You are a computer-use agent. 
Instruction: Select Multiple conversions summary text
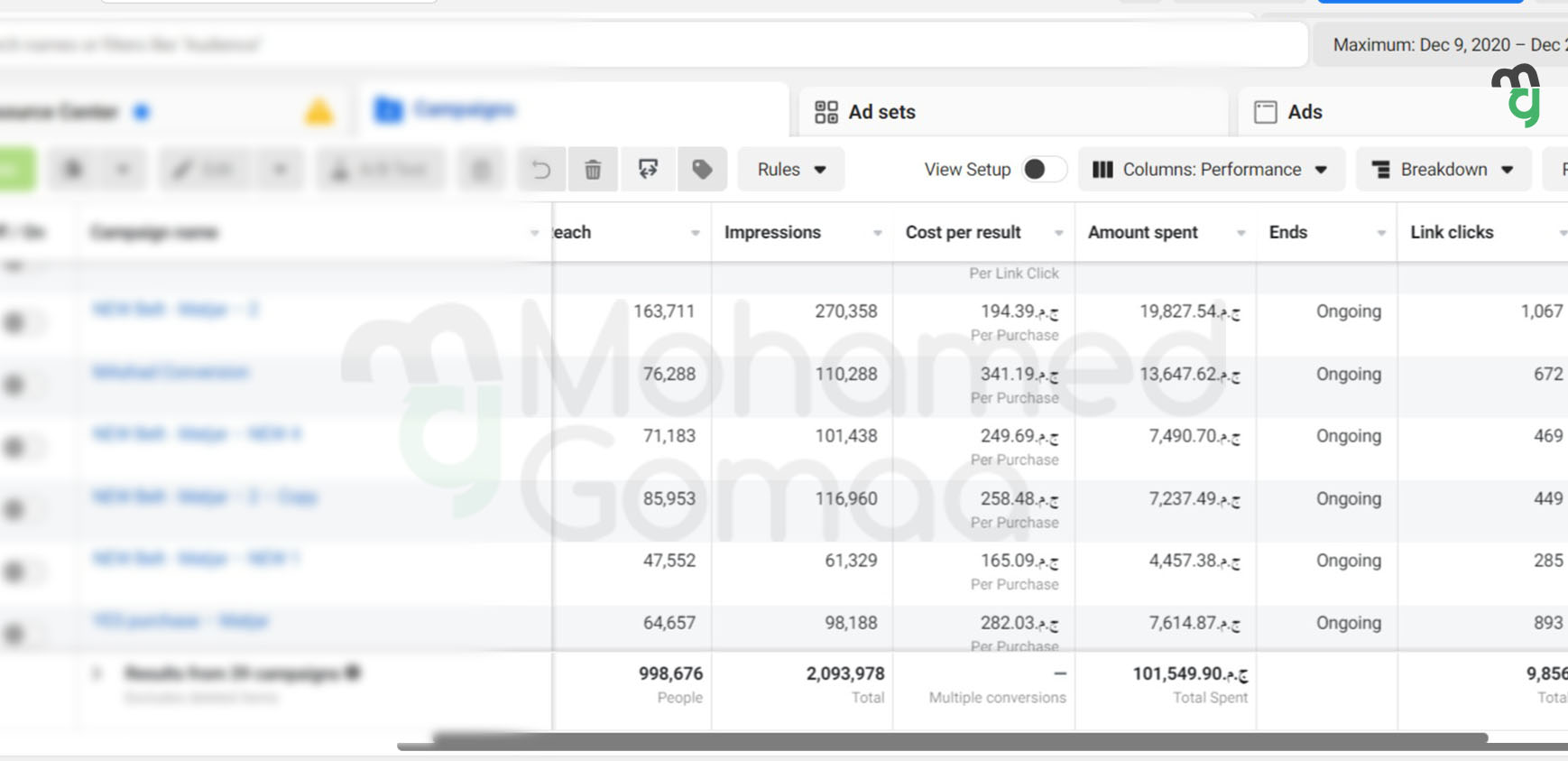click(x=997, y=698)
